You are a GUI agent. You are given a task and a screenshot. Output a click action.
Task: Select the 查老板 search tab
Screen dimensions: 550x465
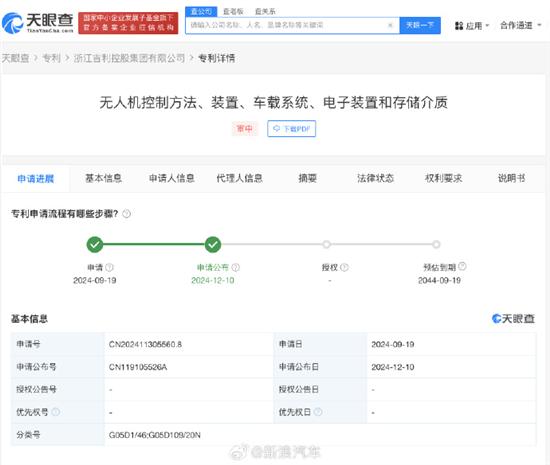[x=233, y=12]
